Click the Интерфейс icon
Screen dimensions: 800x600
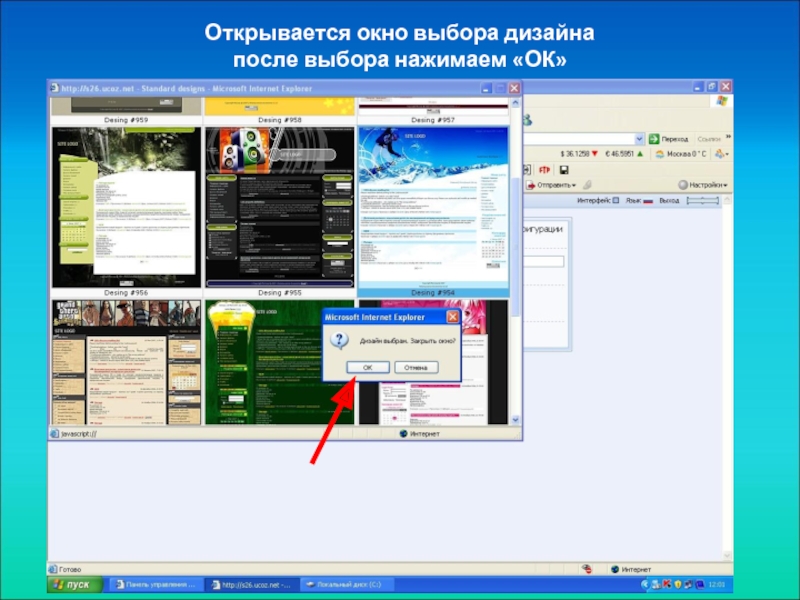[x=615, y=201]
